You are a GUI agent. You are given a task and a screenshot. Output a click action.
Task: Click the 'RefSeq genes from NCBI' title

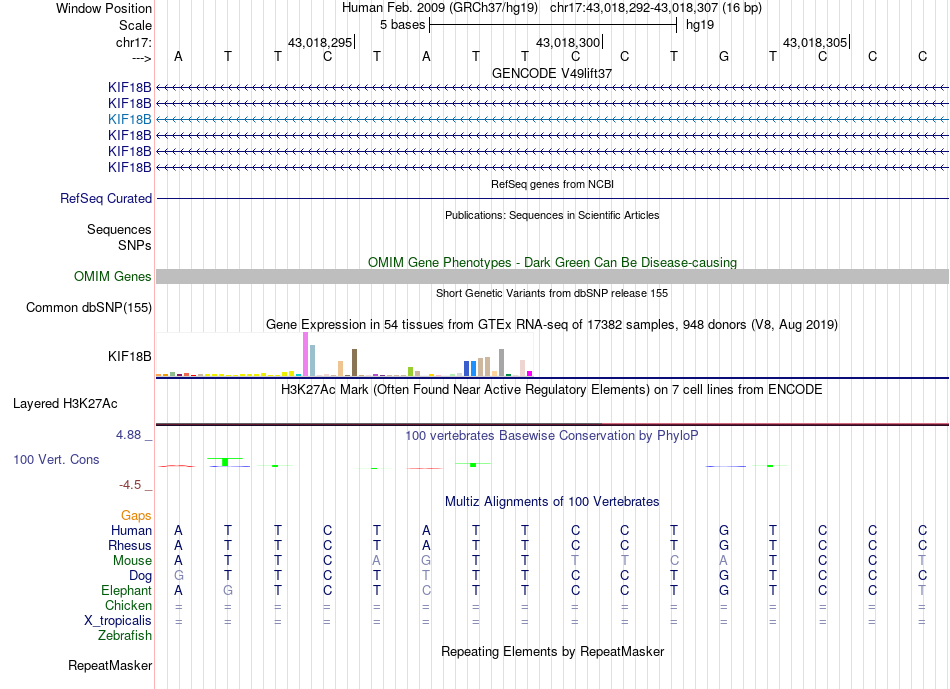[x=552, y=184]
